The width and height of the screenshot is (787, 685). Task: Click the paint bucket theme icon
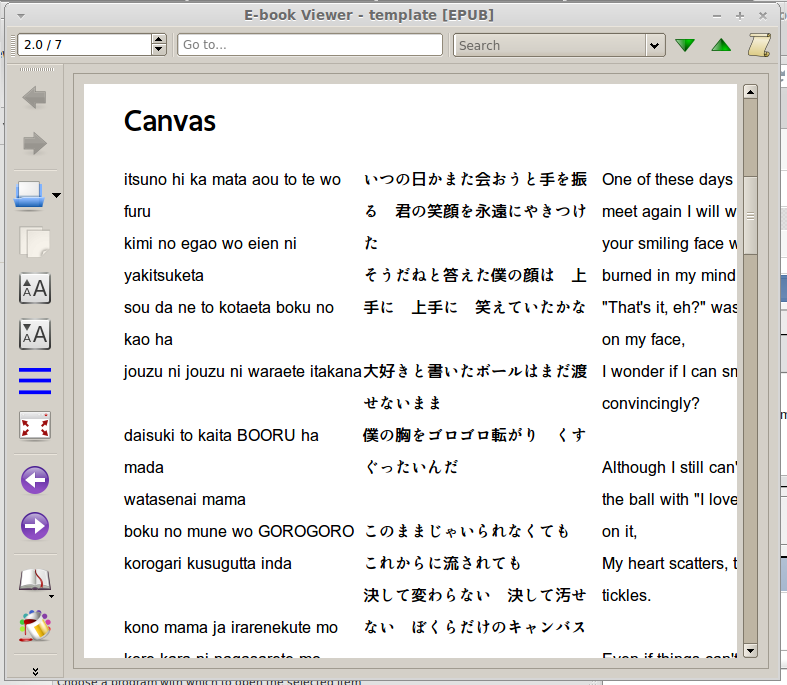pos(35,626)
